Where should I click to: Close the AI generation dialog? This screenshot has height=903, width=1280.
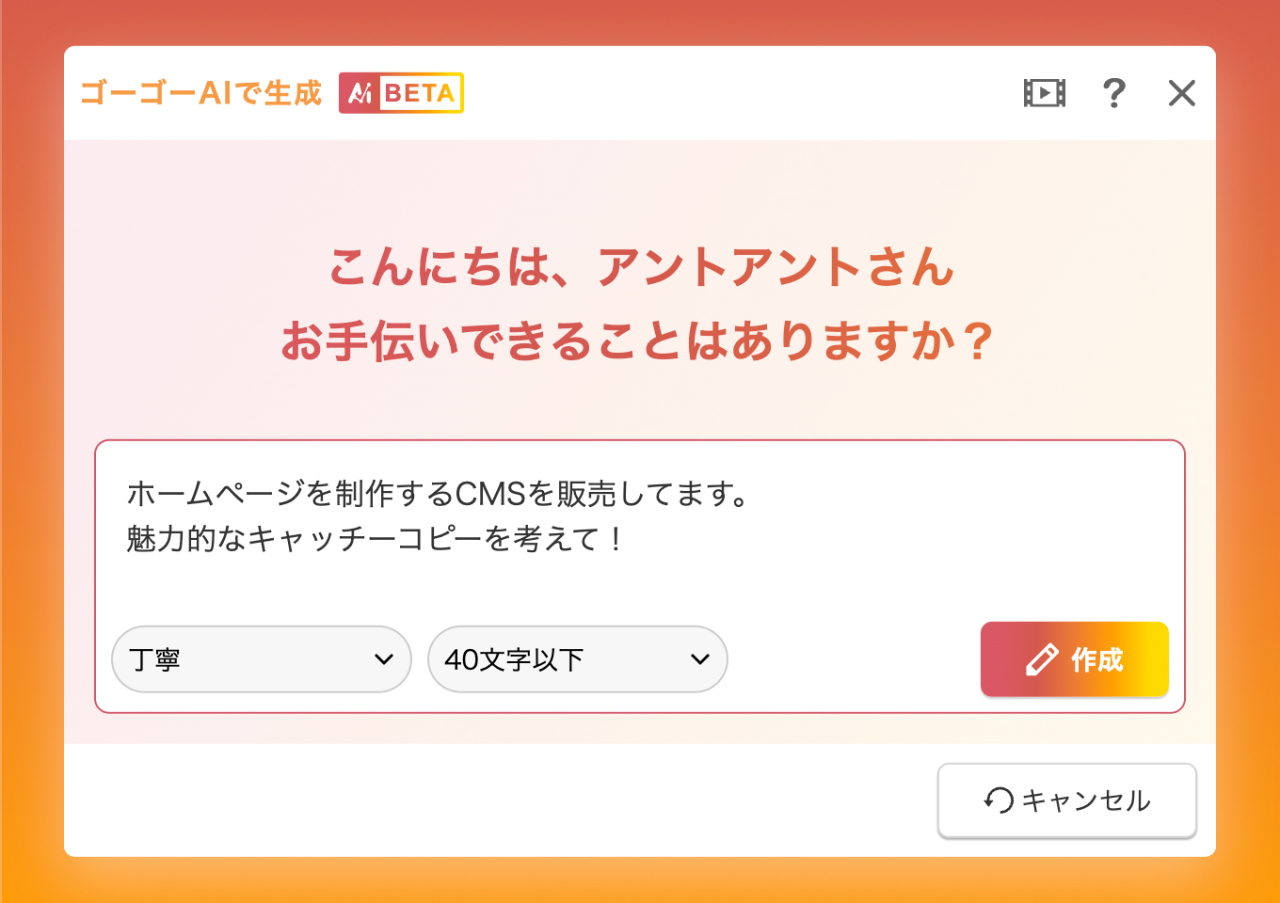click(x=1181, y=92)
